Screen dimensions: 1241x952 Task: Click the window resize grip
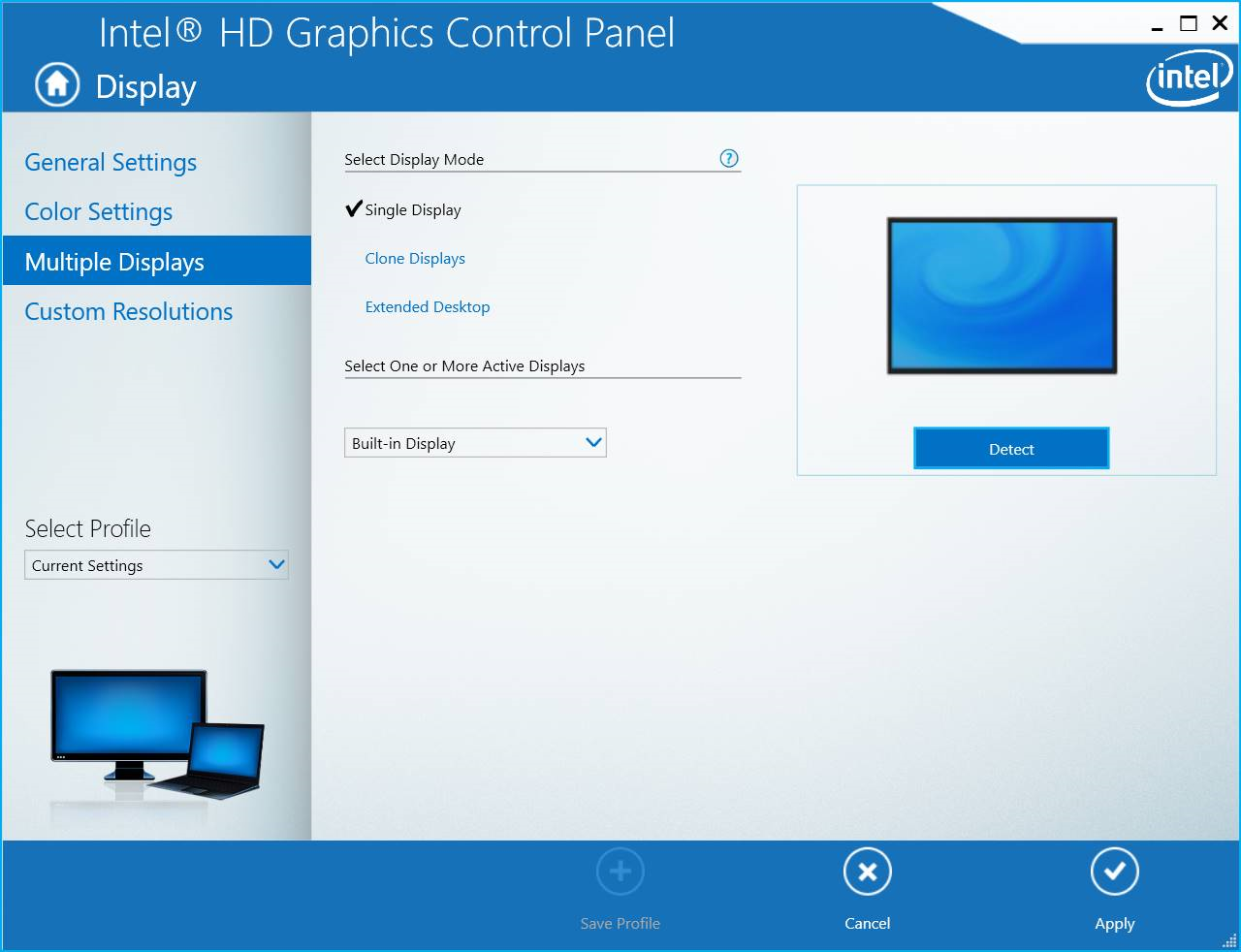(x=1229, y=940)
